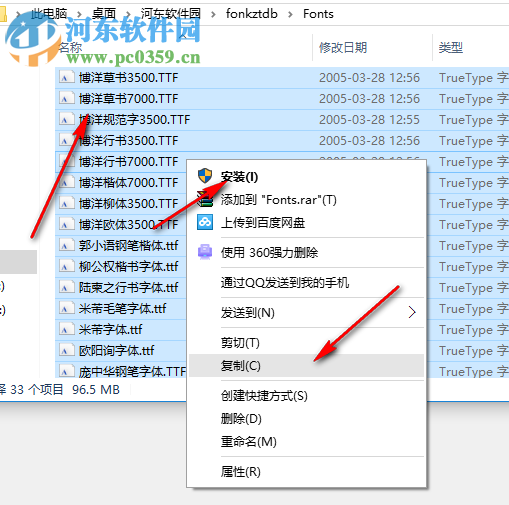
Task: Select the file 柳公权楷书字体.ttf
Action: pos(128,266)
